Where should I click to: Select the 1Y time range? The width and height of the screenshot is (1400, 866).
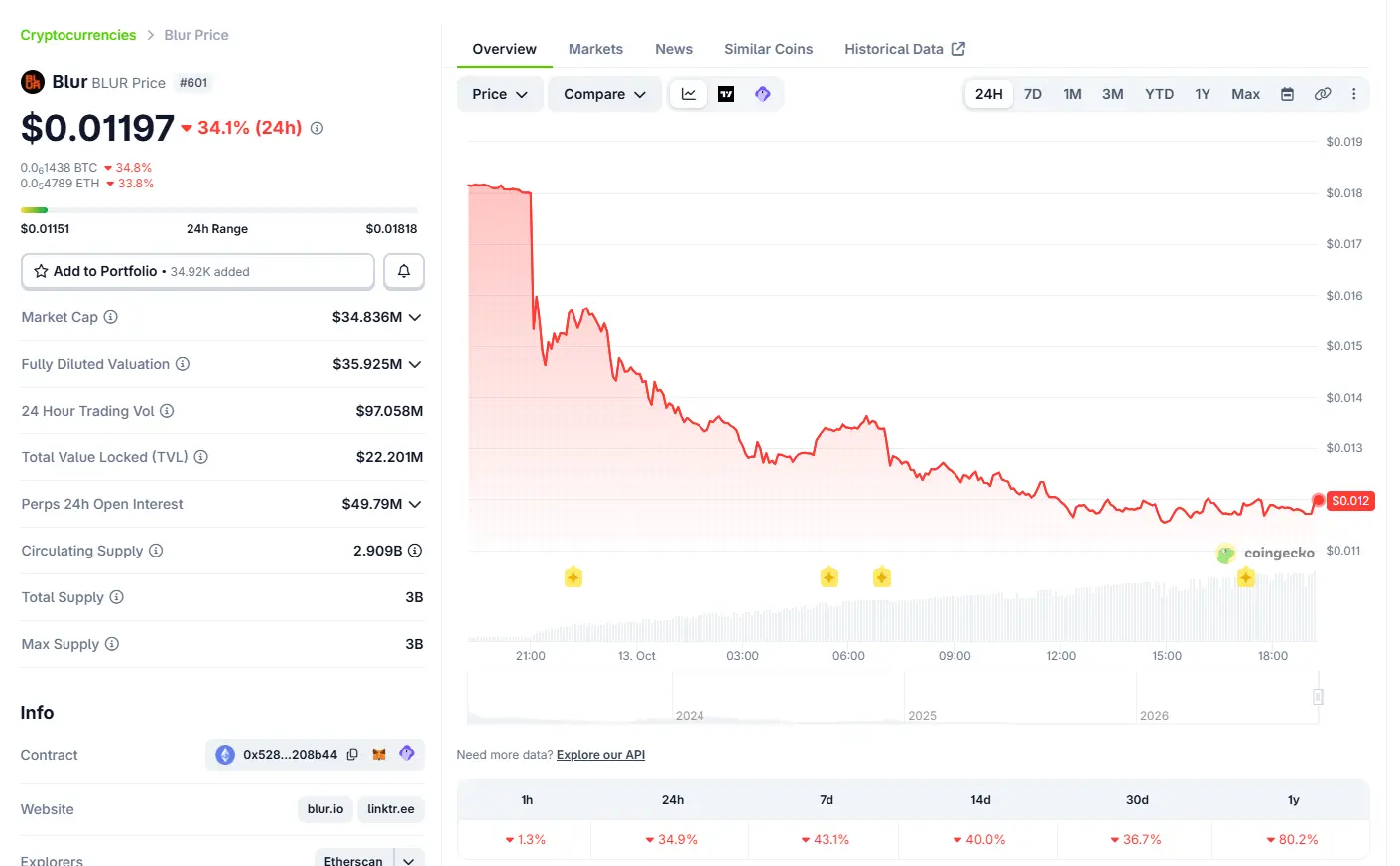pyautogui.click(x=1203, y=94)
